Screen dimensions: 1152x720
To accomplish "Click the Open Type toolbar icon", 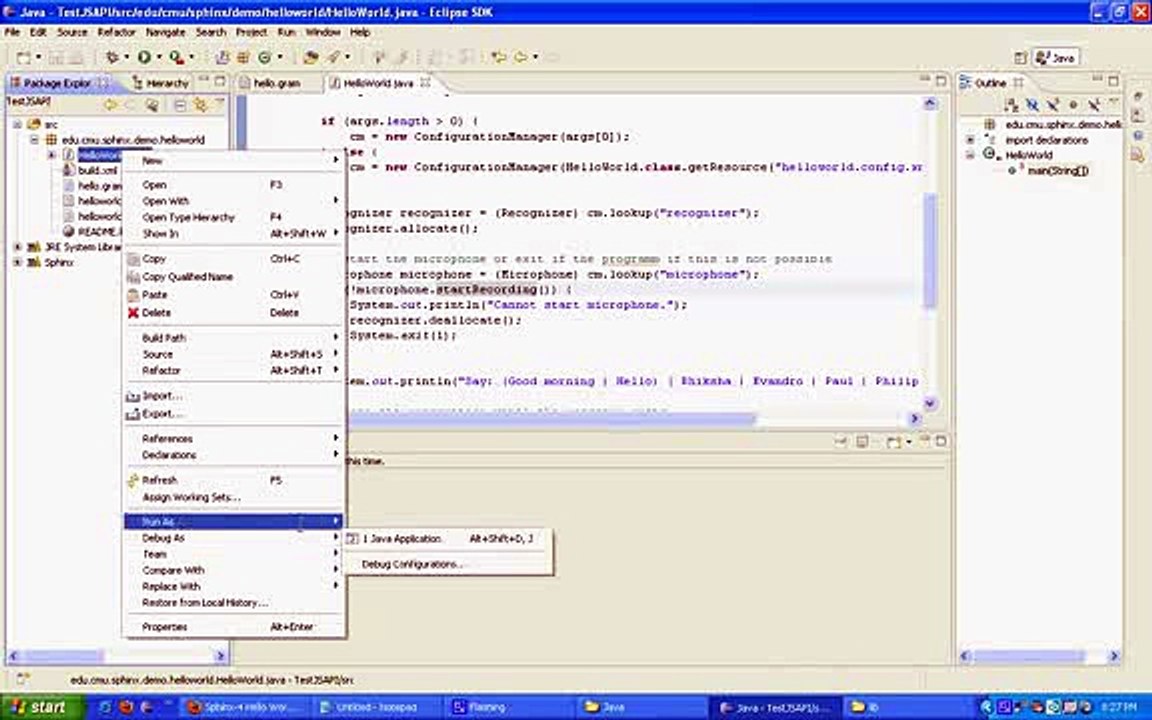I will pyautogui.click(x=311, y=57).
